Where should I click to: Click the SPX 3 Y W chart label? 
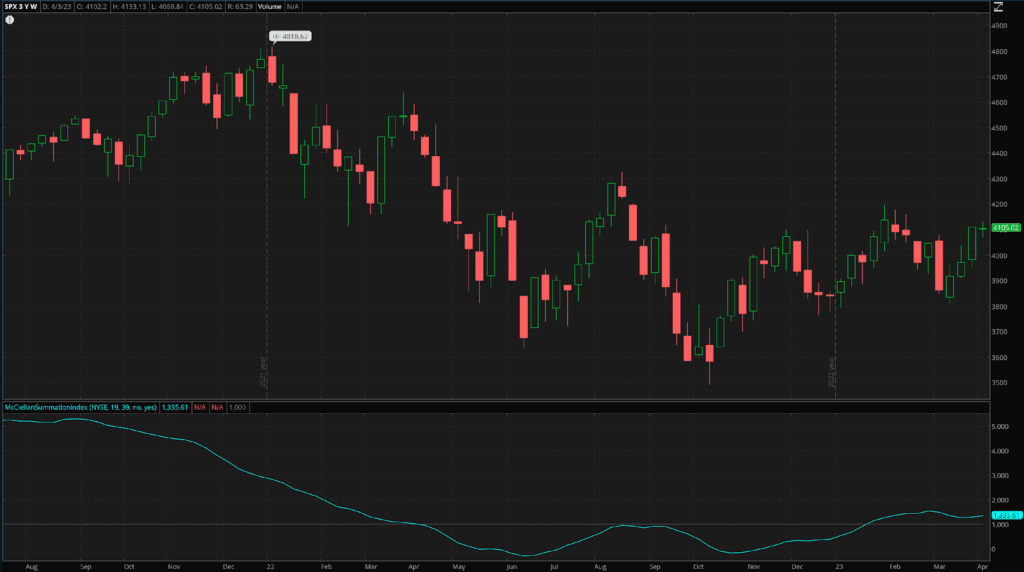[20, 7]
